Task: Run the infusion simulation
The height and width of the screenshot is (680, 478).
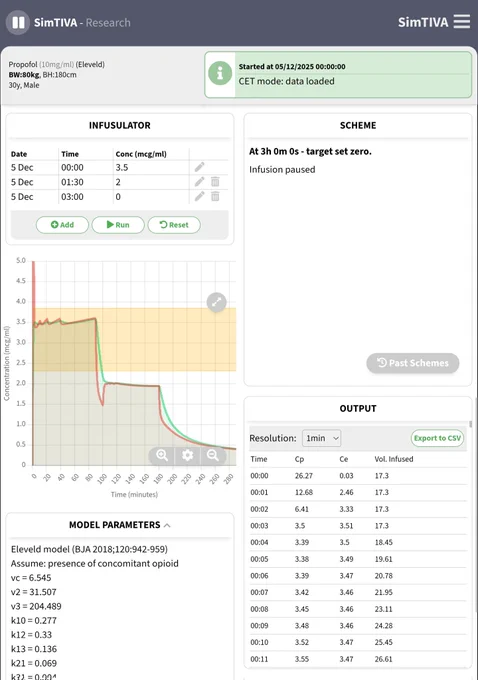Action: [x=118, y=225]
